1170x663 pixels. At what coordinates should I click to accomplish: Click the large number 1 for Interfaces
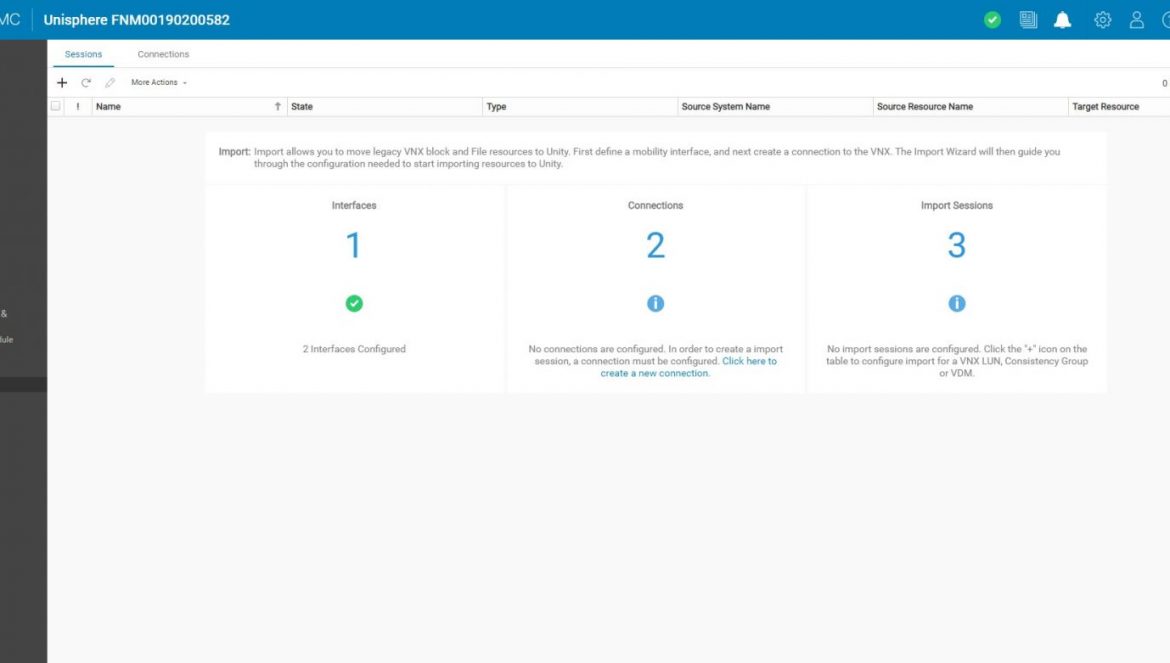(354, 245)
